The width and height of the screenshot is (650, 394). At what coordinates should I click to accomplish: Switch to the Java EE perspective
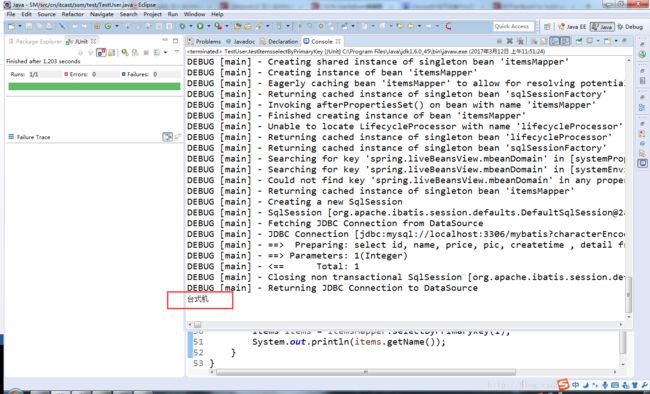click(x=572, y=27)
